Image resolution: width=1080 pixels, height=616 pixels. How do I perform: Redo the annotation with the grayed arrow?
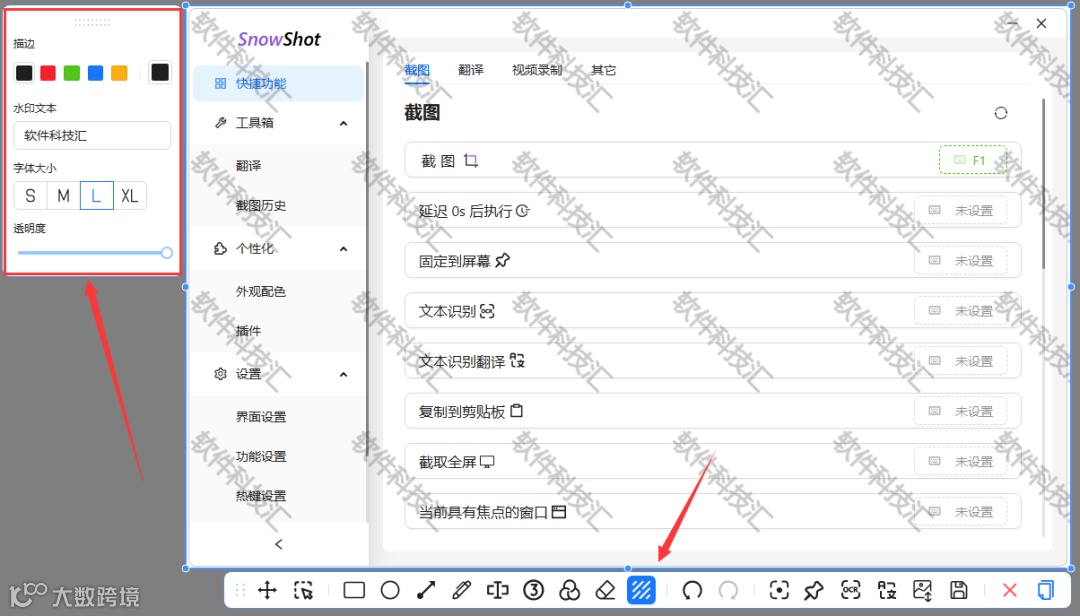pos(728,591)
